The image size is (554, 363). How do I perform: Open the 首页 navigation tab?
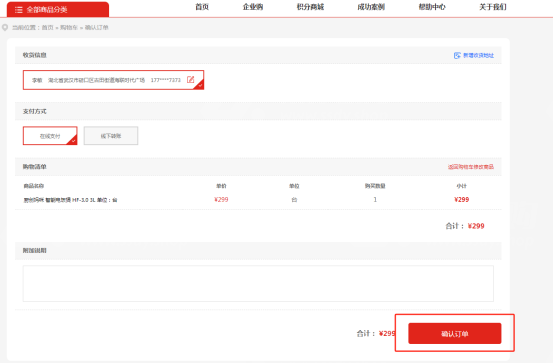tap(202, 7)
